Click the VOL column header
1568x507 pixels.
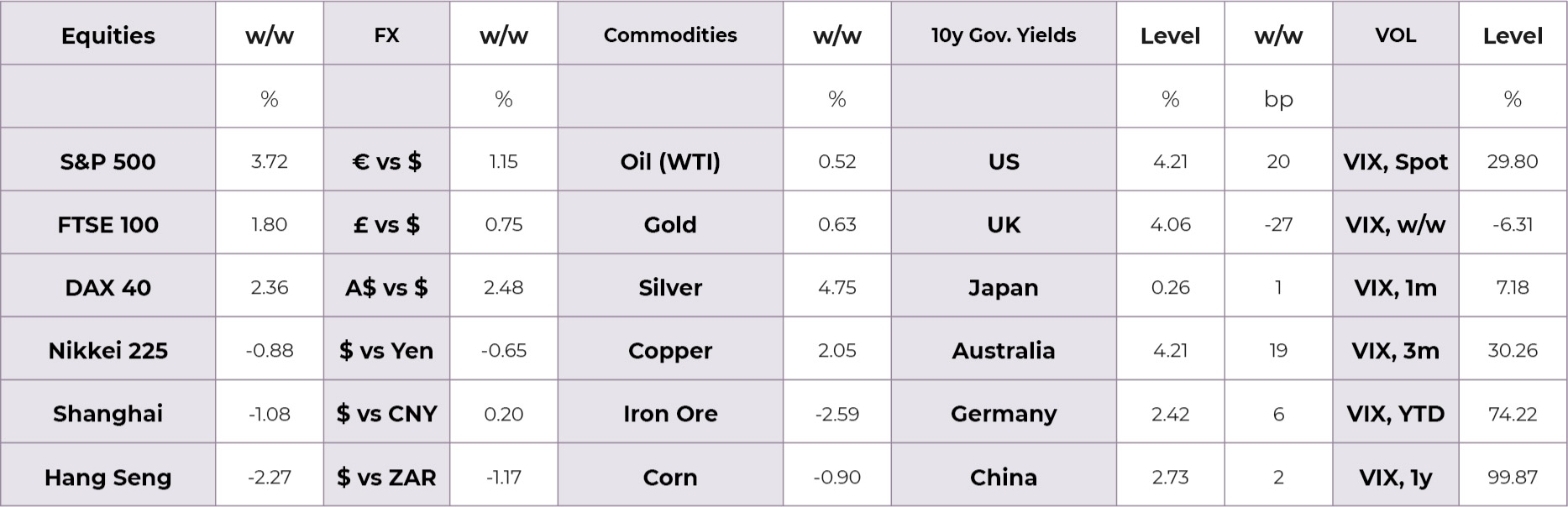click(x=1395, y=35)
